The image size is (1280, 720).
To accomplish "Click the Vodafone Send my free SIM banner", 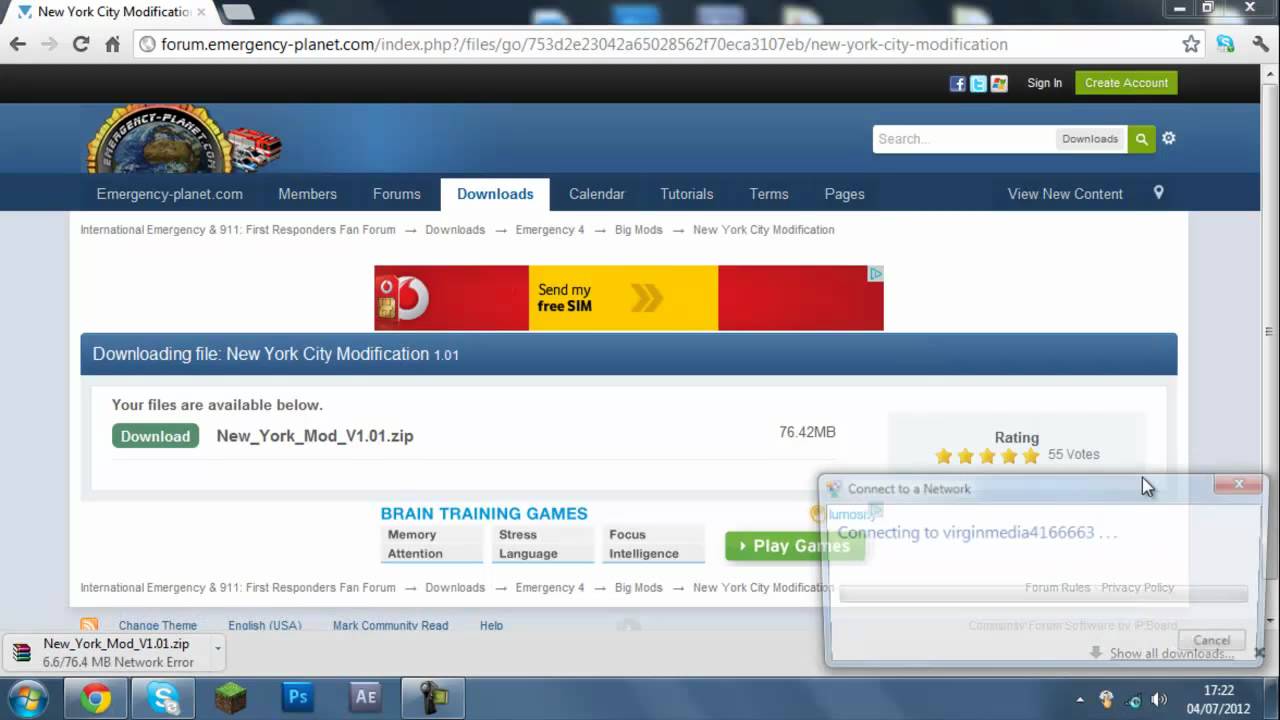I will click(629, 298).
